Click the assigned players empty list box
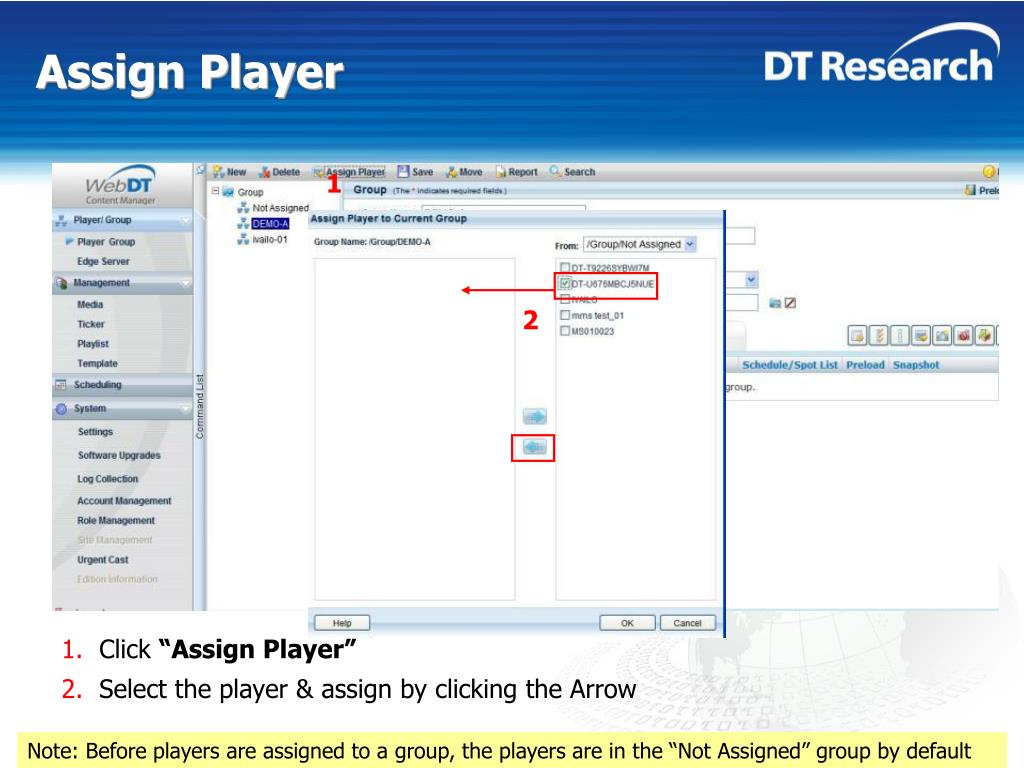Image resolution: width=1024 pixels, height=768 pixels. click(x=415, y=429)
